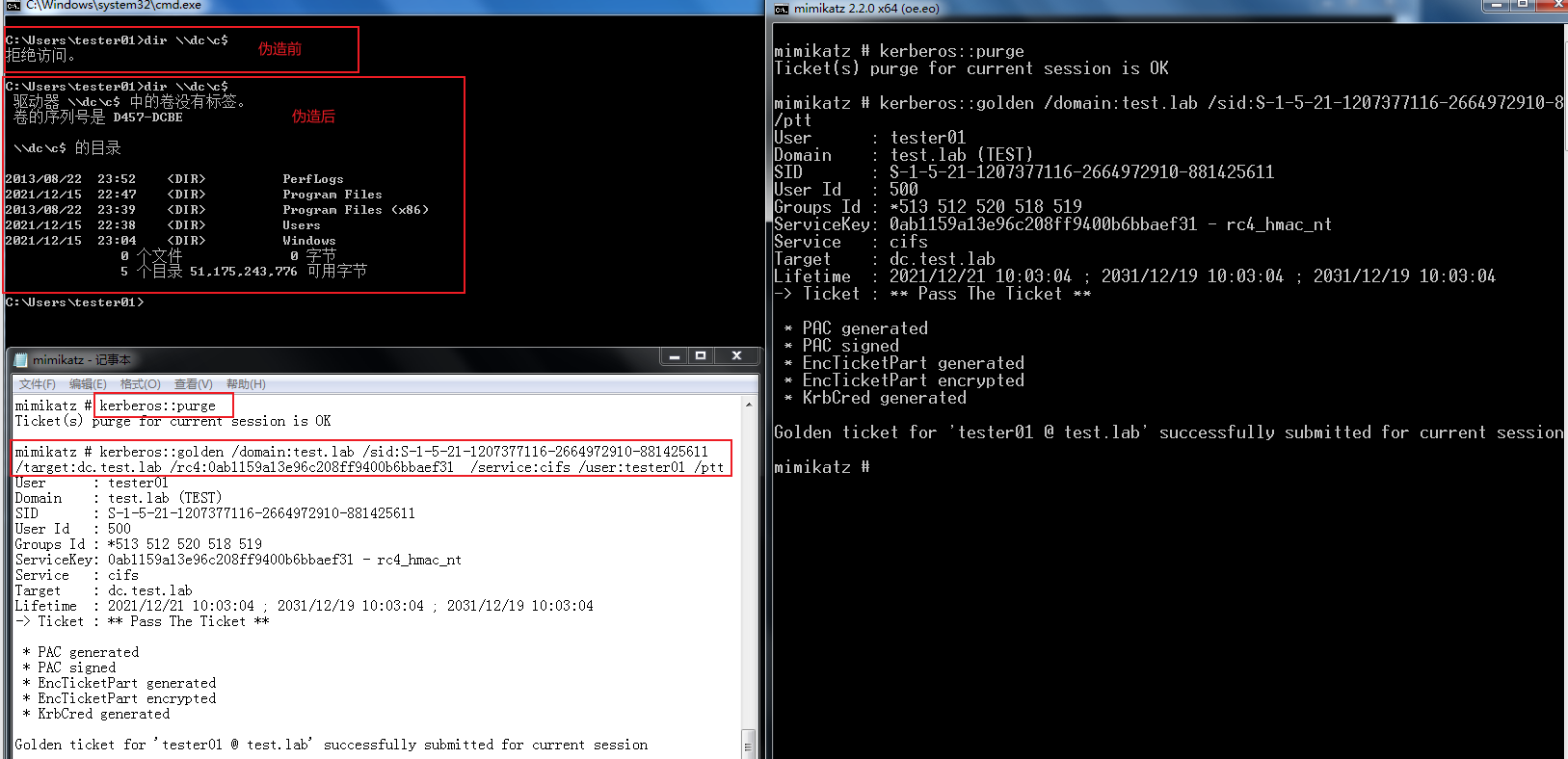Click 'kerberos::purge' in mimikatz console
The width and height of the screenshot is (1568, 759).
tap(952, 51)
